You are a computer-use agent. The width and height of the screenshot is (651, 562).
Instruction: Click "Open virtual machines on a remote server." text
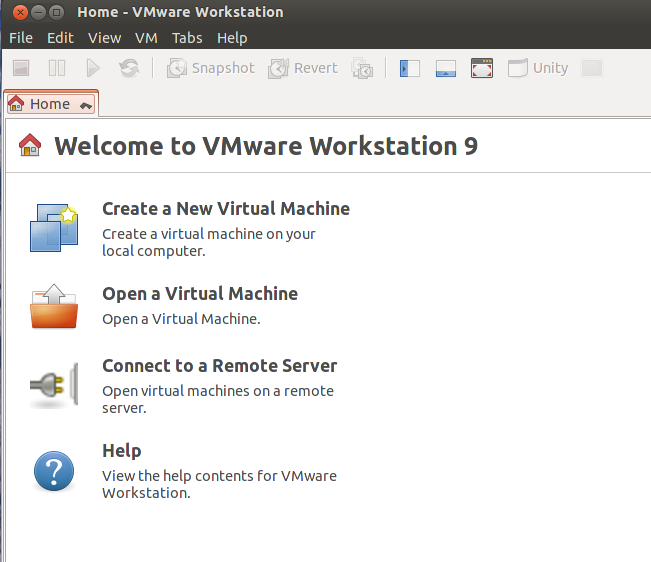tap(218, 399)
